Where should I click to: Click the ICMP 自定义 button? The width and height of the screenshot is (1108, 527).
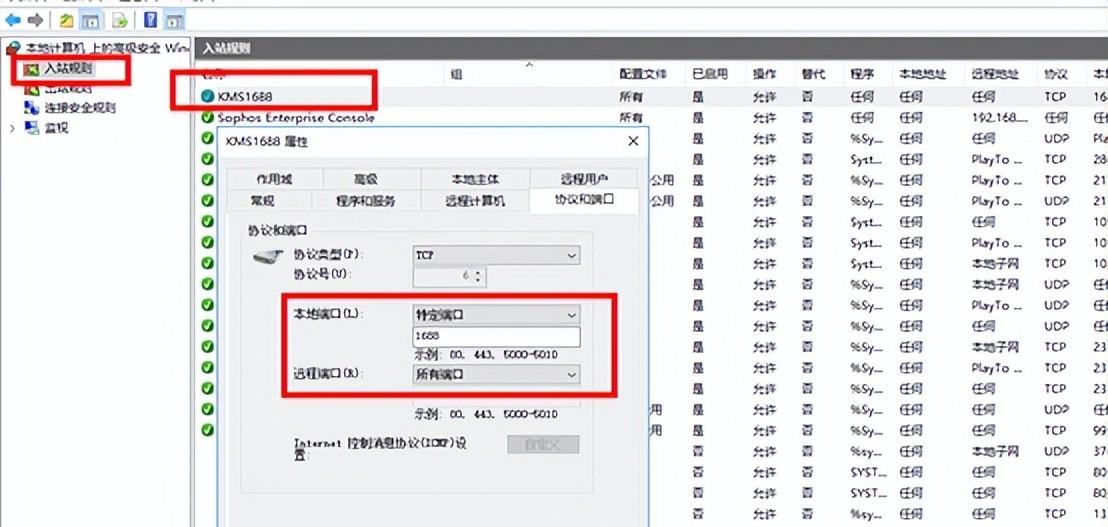543,444
